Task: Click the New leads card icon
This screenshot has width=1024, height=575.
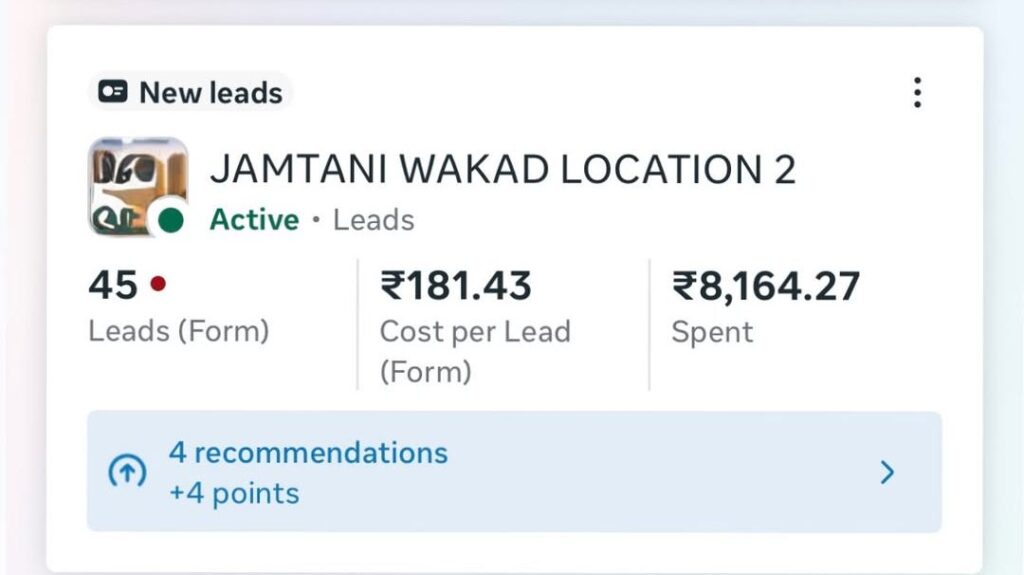Action: point(113,93)
